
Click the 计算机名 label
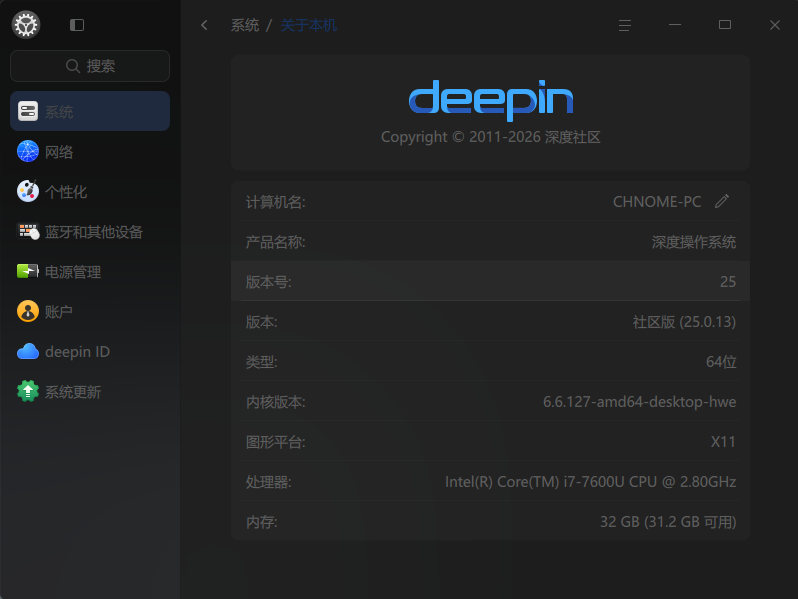click(x=275, y=202)
